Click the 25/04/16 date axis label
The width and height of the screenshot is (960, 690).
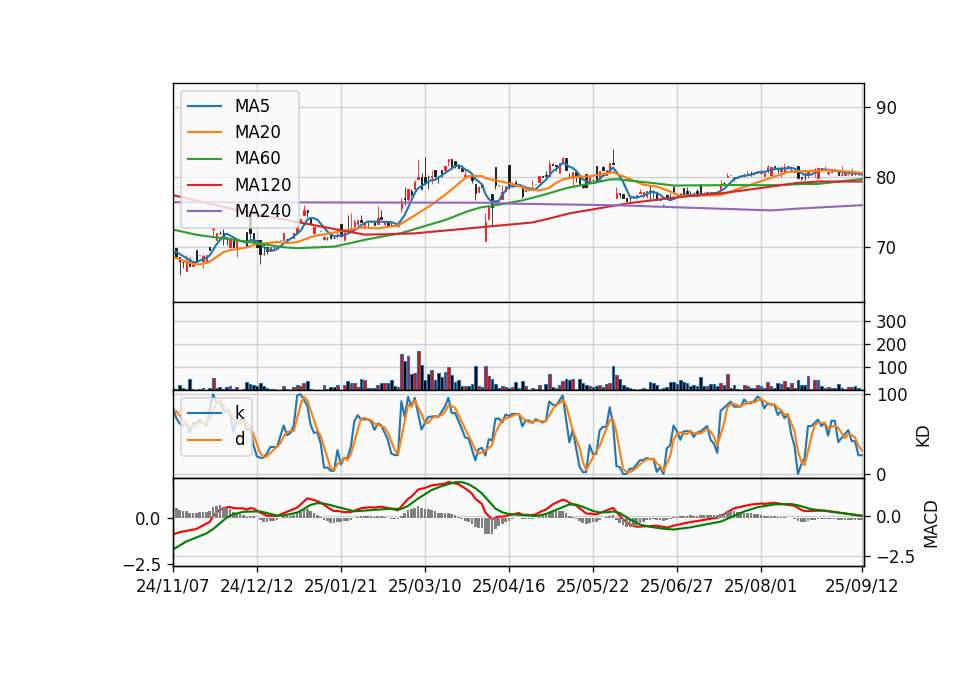(508, 586)
